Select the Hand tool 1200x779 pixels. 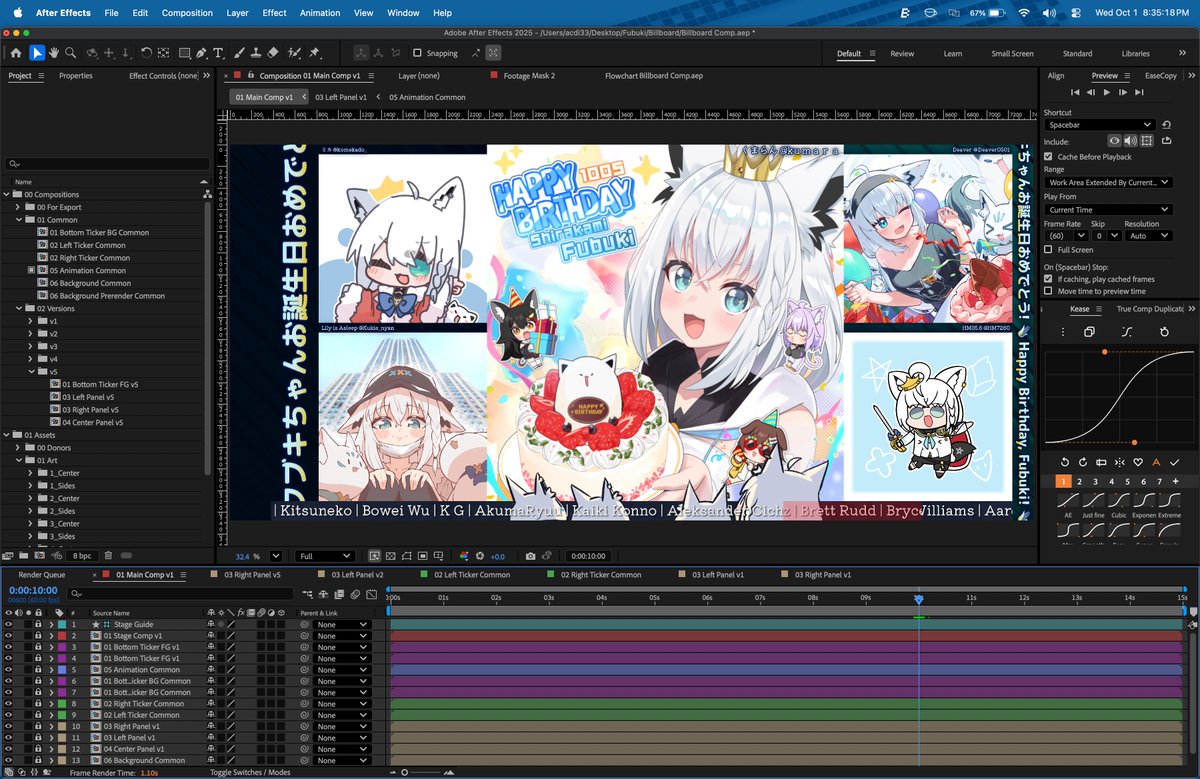[x=54, y=53]
